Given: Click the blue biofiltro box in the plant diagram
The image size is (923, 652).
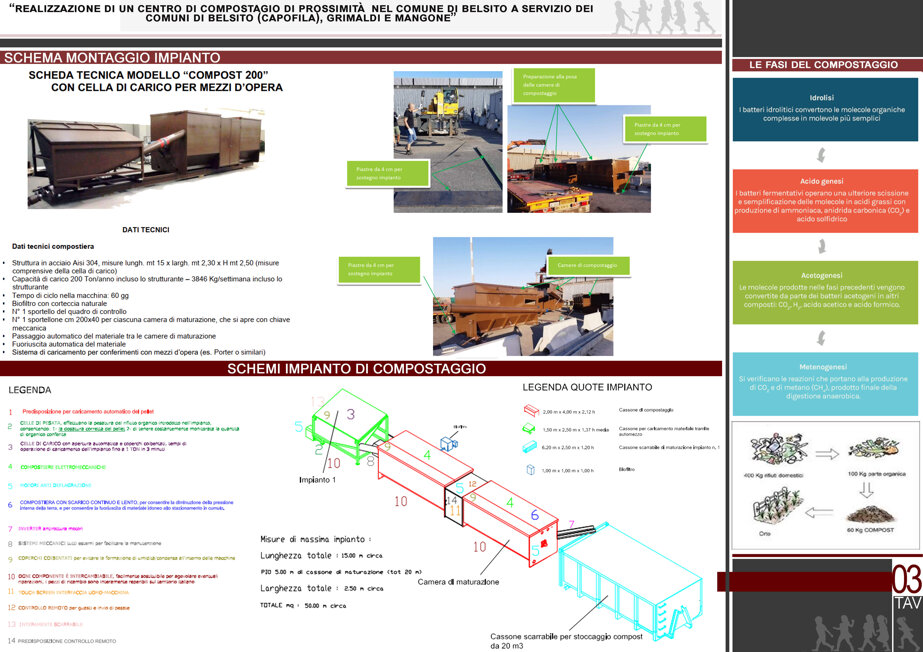Looking at the screenshot, I should click(x=449, y=443).
